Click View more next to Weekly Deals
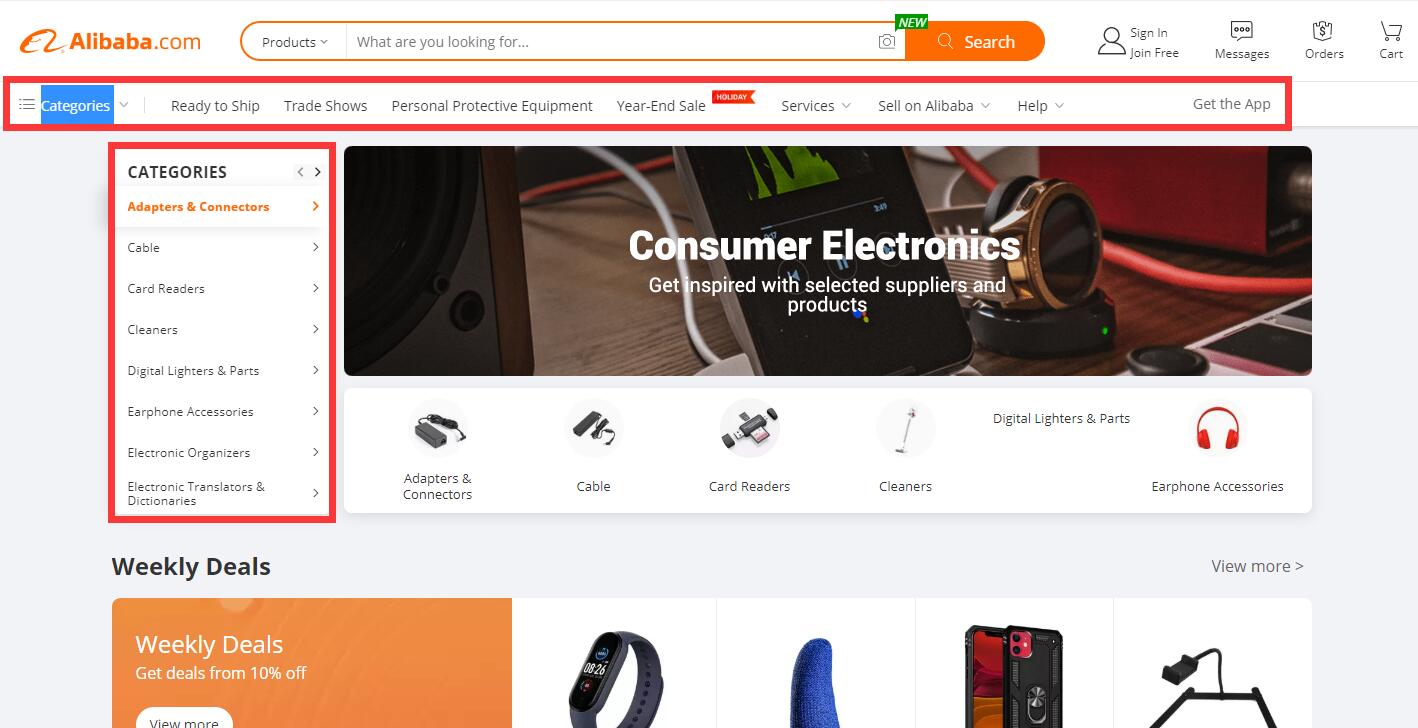 (x=1257, y=566)
